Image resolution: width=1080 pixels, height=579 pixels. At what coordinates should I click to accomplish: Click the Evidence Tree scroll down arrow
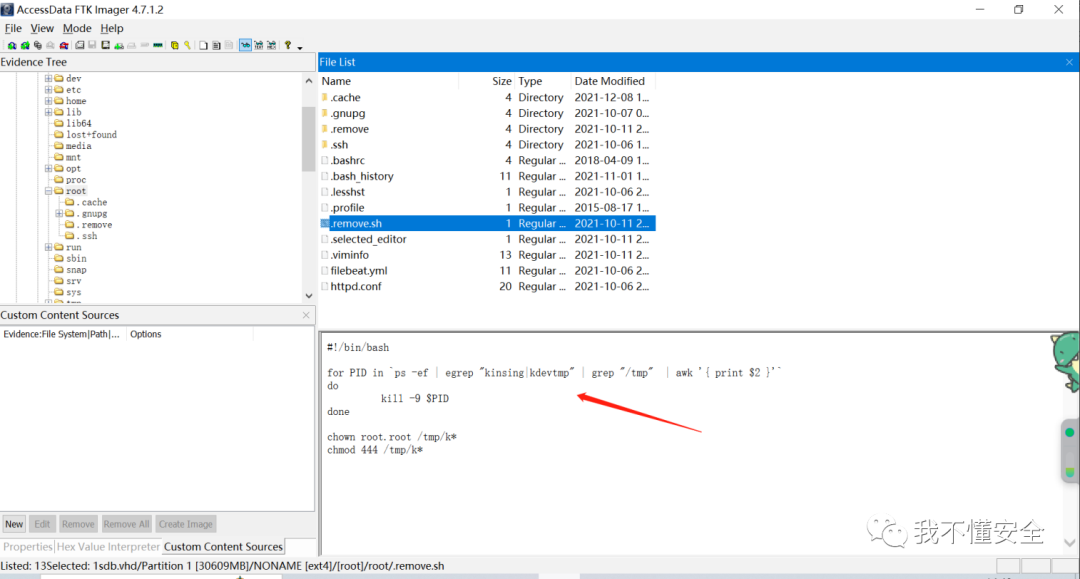308,296
